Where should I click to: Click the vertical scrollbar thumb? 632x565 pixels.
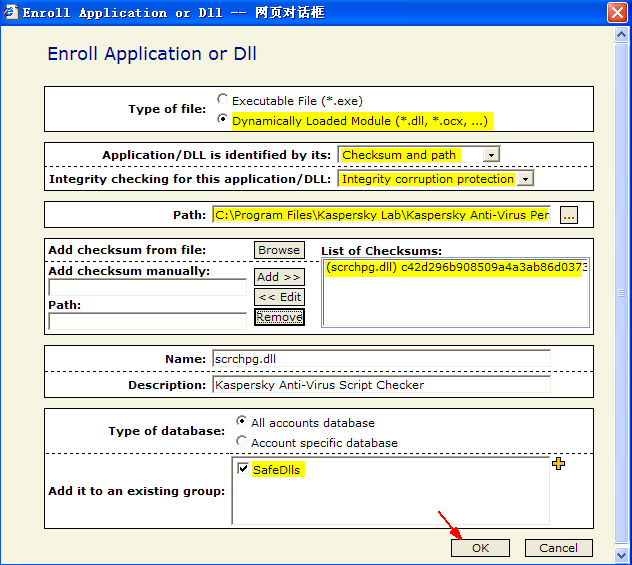(x=621, y=293)
